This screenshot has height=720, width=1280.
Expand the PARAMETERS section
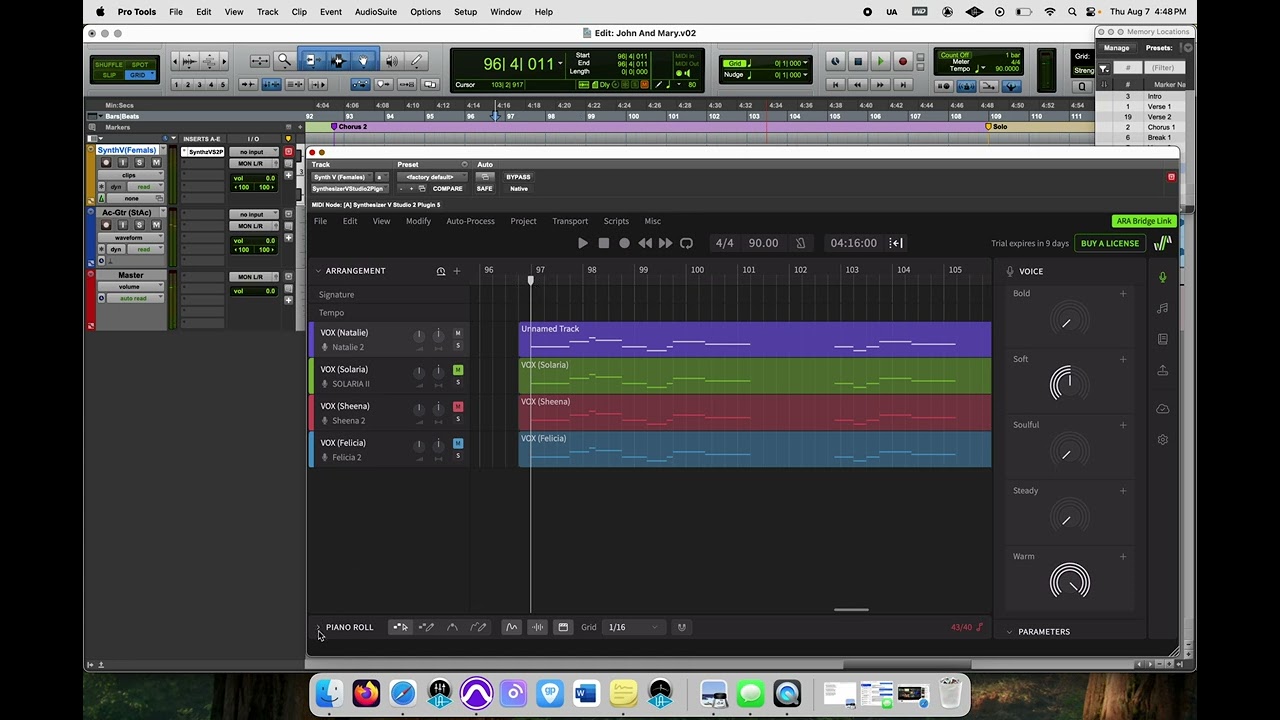coord(1009,632)
